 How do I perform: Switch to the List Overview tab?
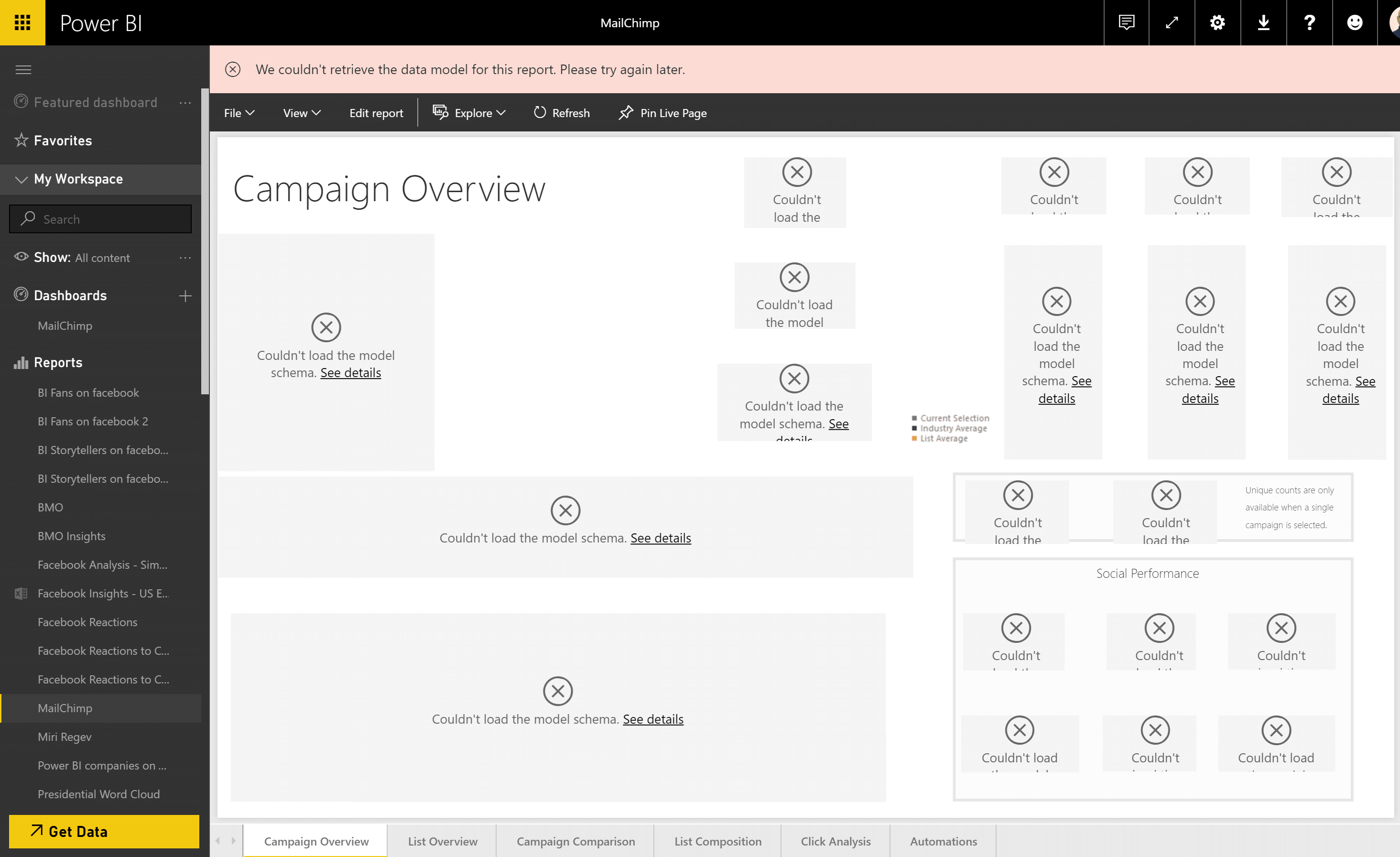tap(442, 841)
